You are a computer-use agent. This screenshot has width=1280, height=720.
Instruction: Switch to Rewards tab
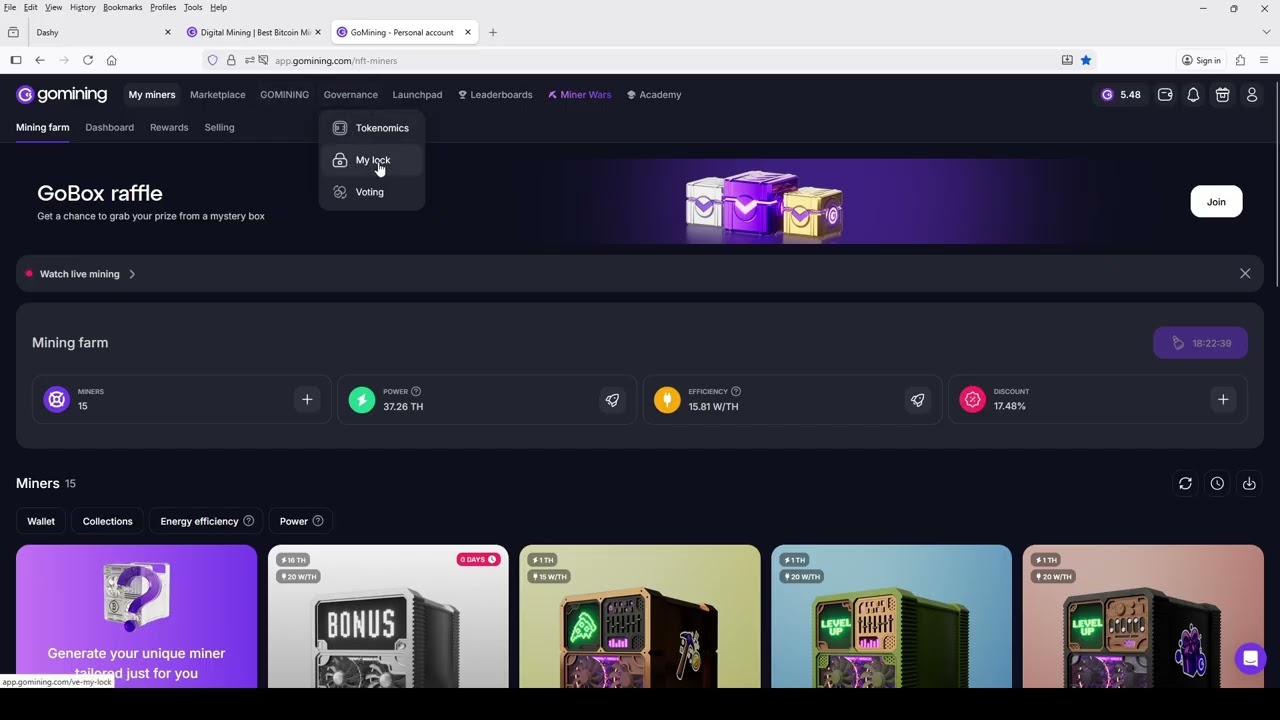[x=169, y=128]
